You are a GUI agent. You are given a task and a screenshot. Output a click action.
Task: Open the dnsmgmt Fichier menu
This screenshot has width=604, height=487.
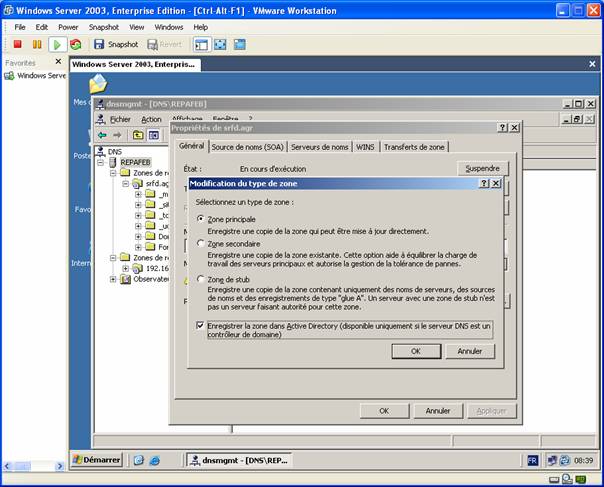coord(120,119)
